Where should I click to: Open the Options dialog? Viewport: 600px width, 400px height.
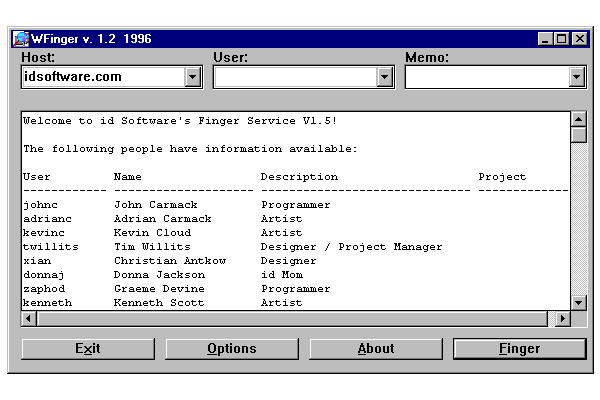click(x=231, y=349)
